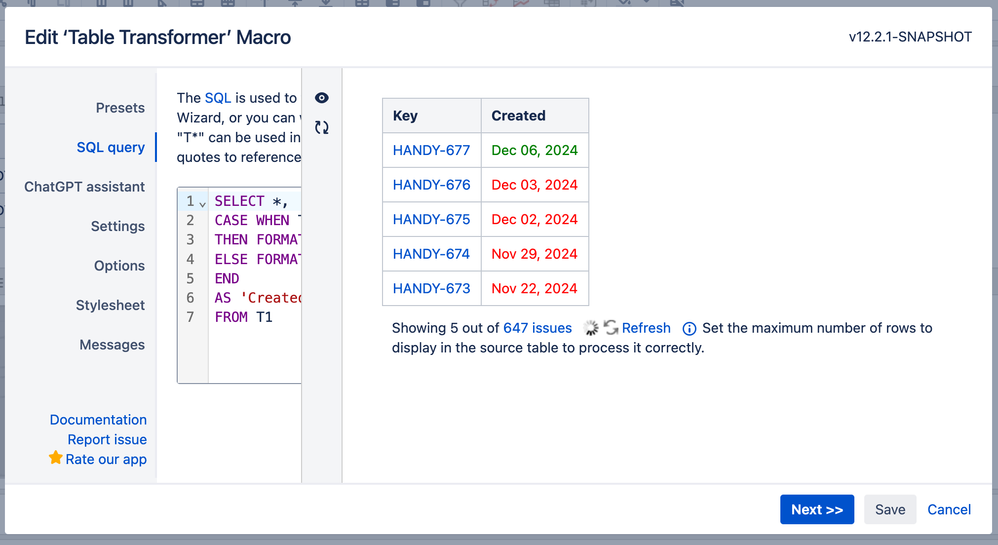
Task: Click the Key column header
Action: [x=432, y=115]
